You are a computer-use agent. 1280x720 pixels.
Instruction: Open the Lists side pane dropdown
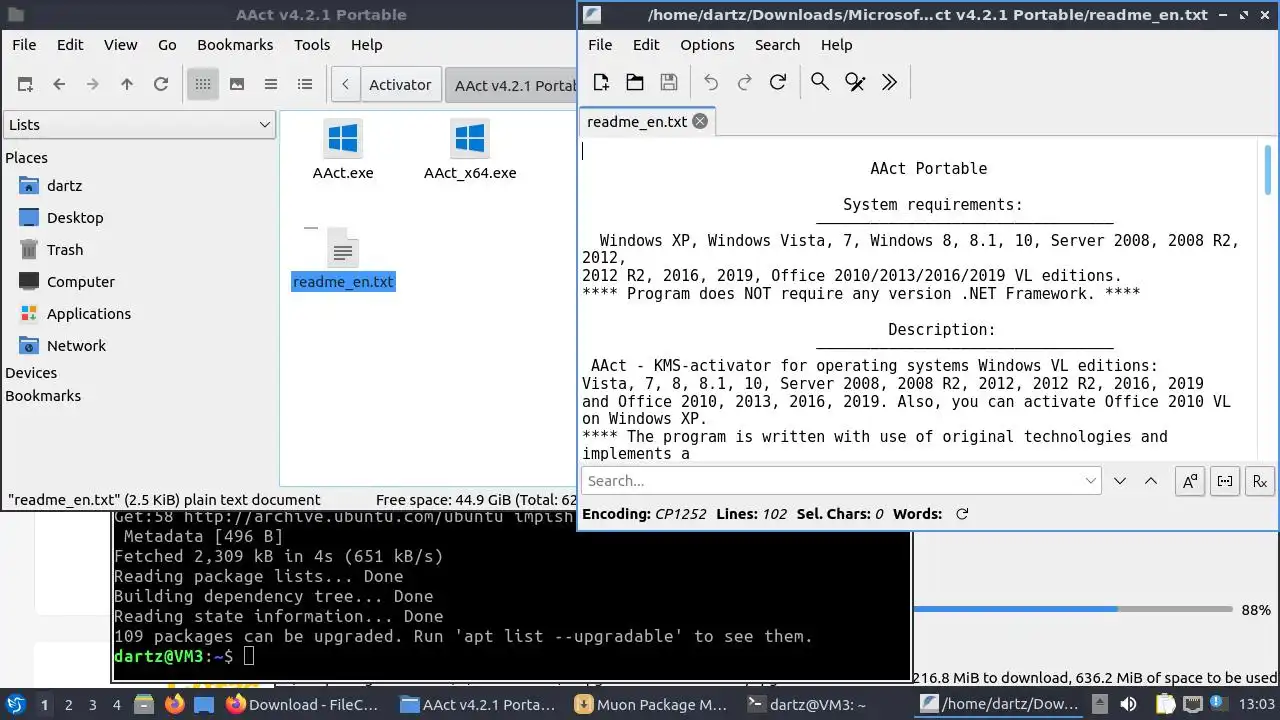pos(139,125)
